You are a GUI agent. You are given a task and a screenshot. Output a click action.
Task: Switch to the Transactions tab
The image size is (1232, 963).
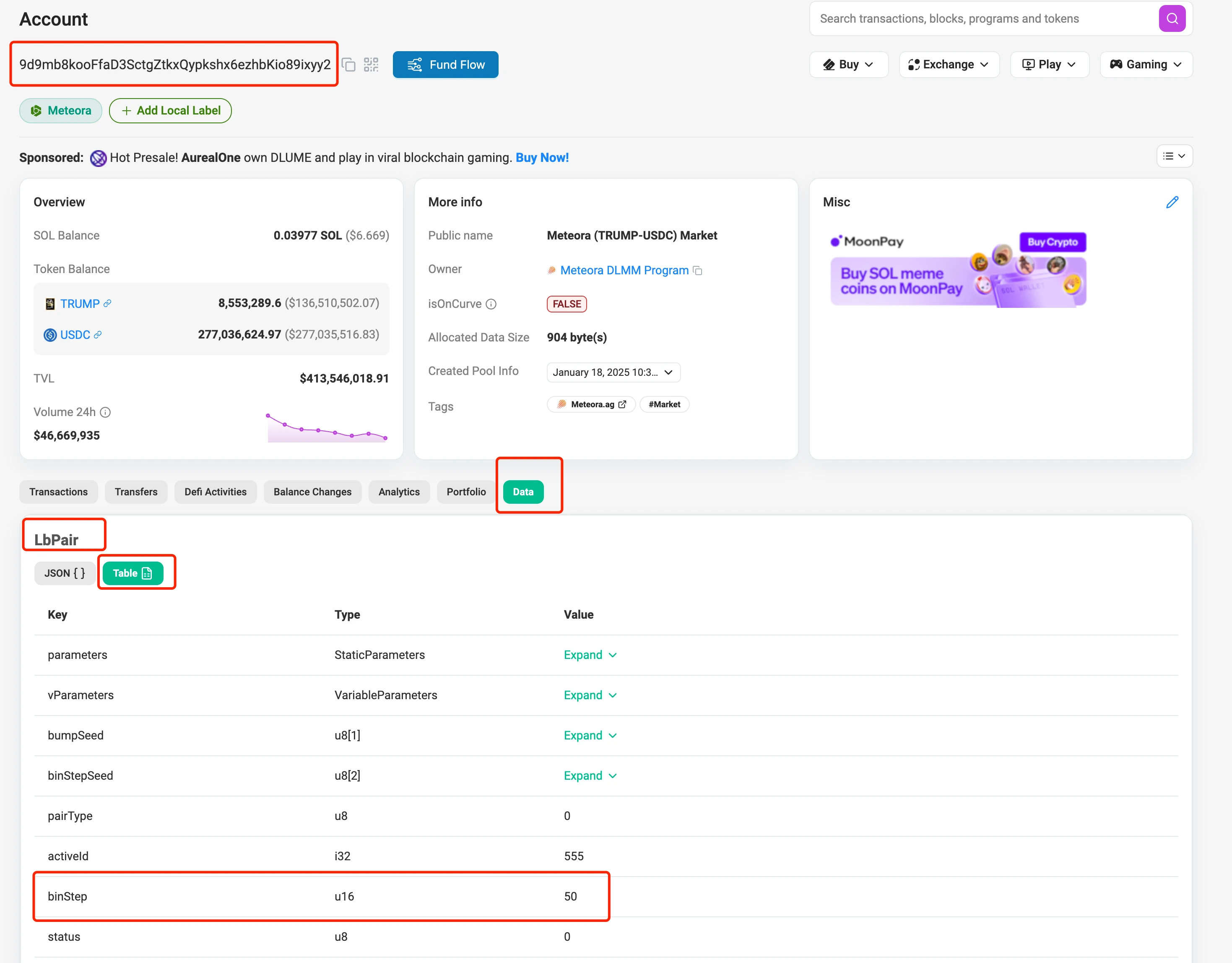58,491
